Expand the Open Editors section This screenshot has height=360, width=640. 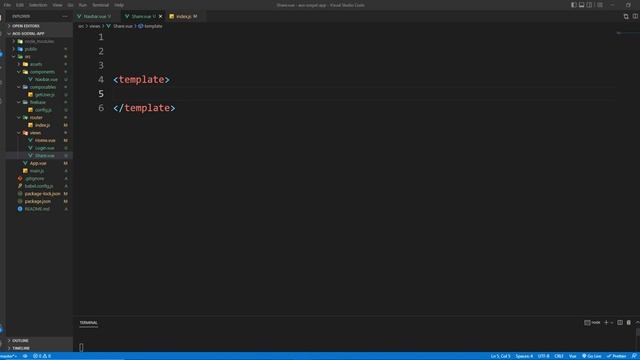click(x=39, y=26)
